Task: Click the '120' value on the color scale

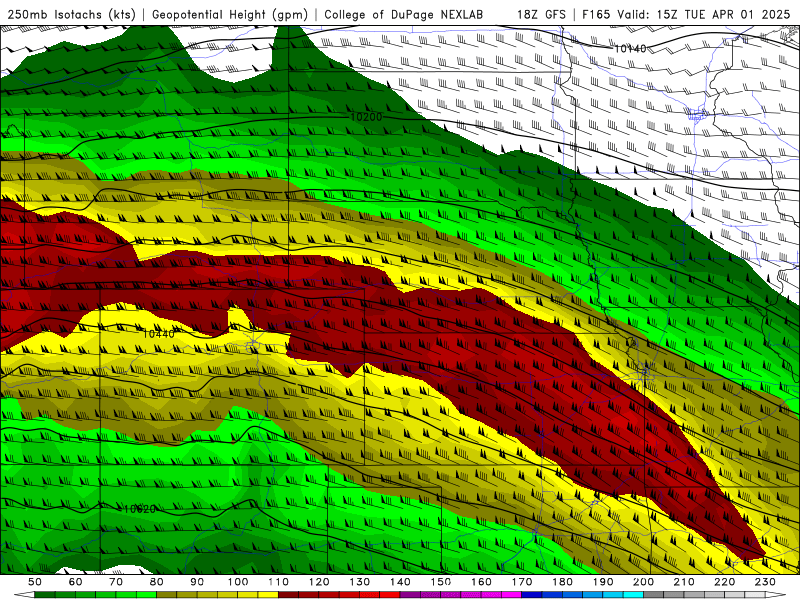Action: click(x=319, y=582)
